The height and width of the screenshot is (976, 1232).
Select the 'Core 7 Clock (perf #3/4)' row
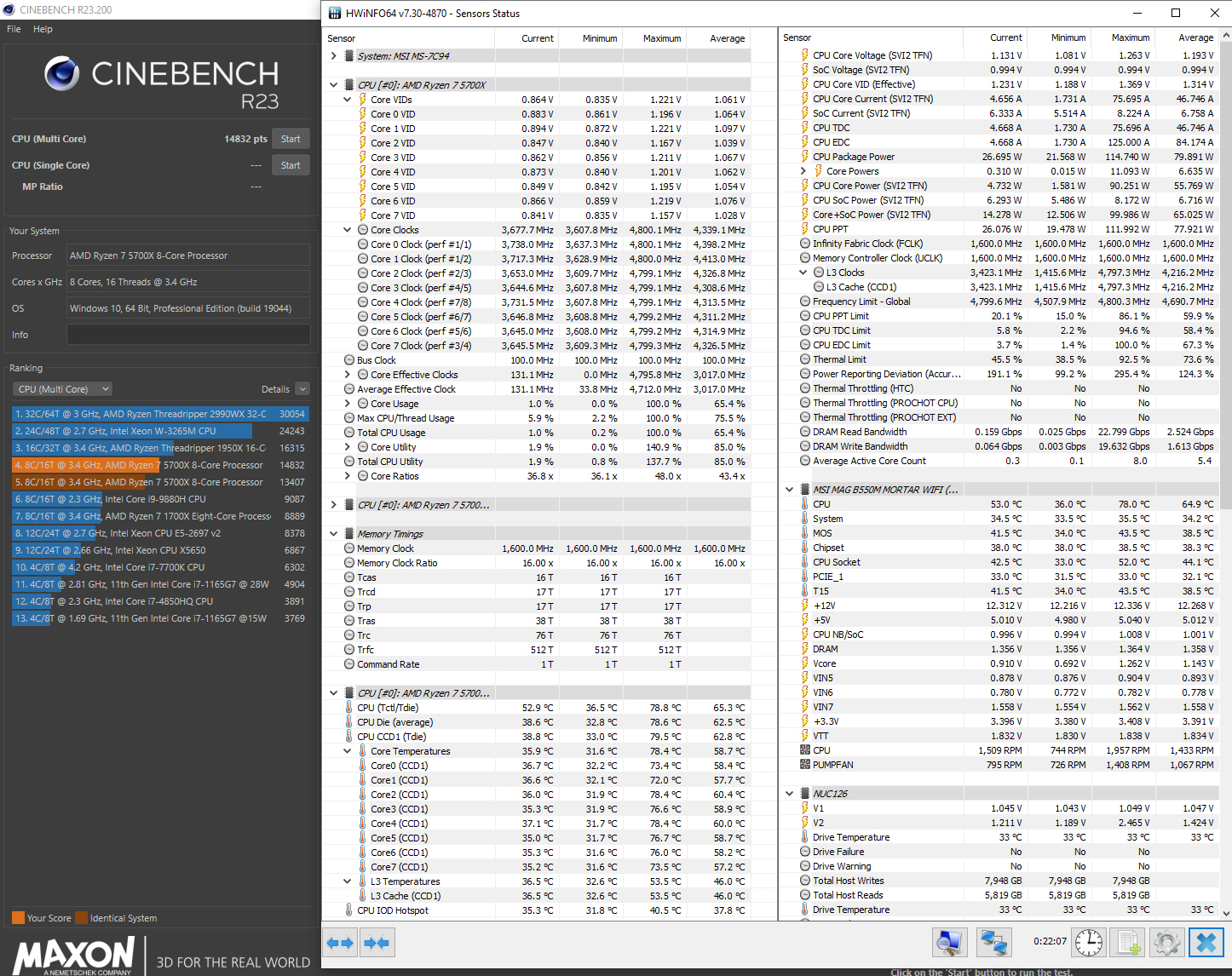point(538,346)
